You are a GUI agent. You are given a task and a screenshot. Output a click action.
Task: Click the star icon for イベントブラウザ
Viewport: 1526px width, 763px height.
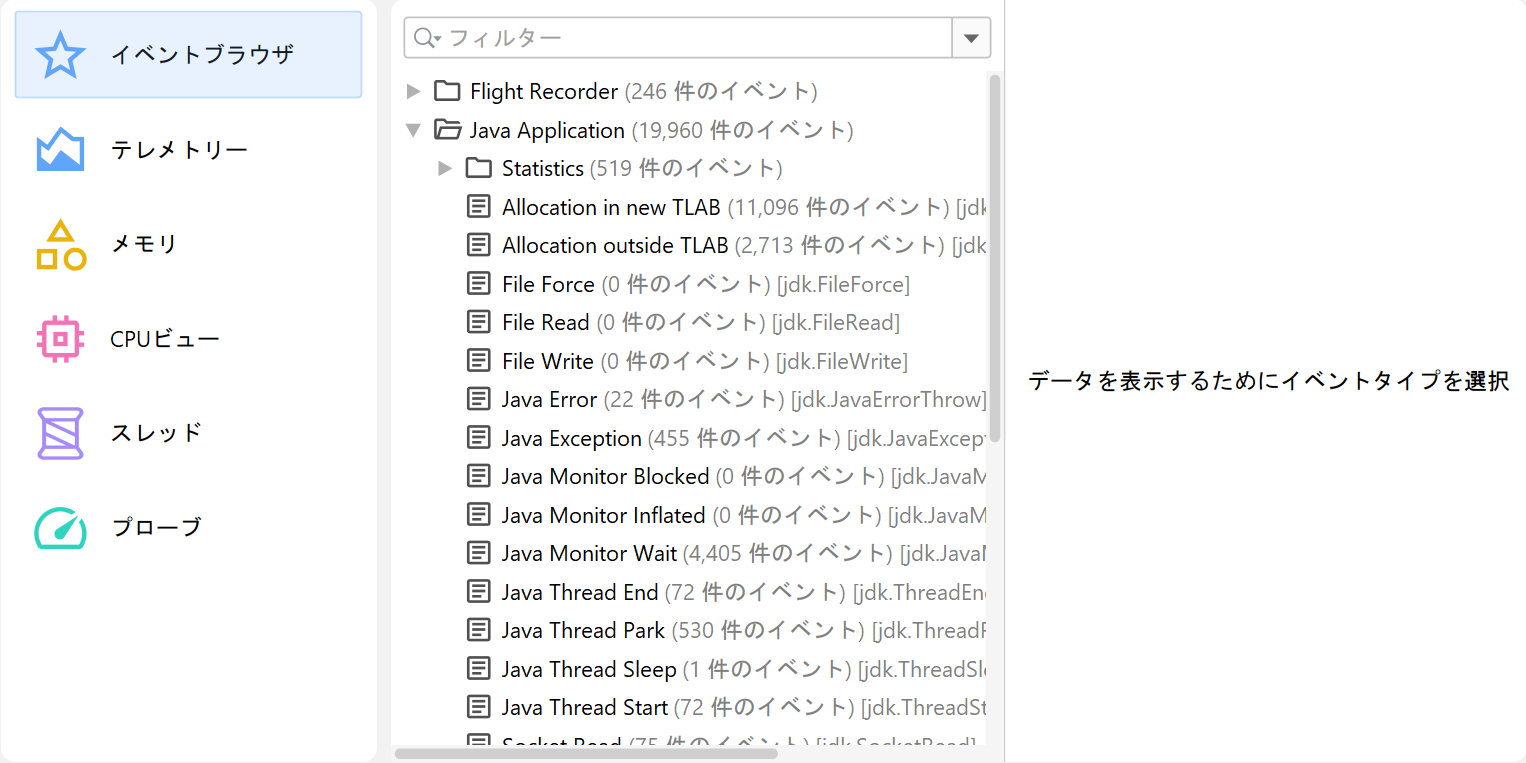point(60,55)
